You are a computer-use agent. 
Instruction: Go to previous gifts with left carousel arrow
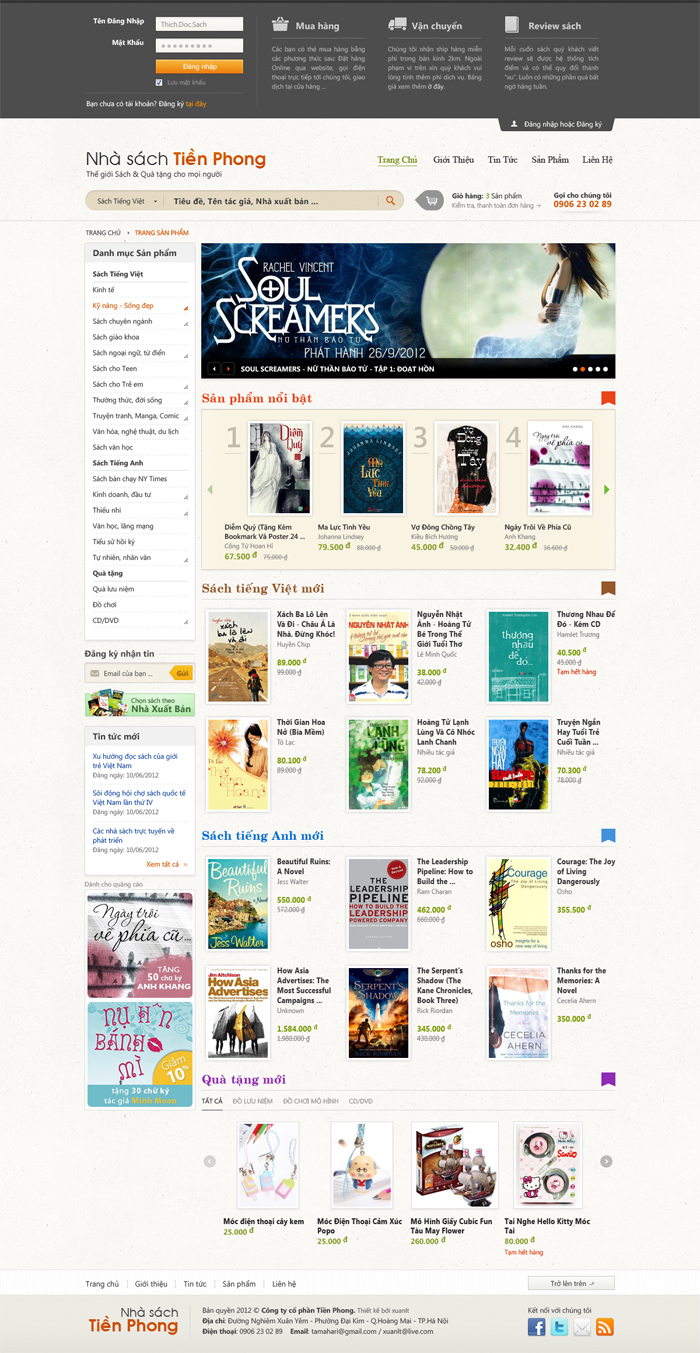(x=210, y=1161)
